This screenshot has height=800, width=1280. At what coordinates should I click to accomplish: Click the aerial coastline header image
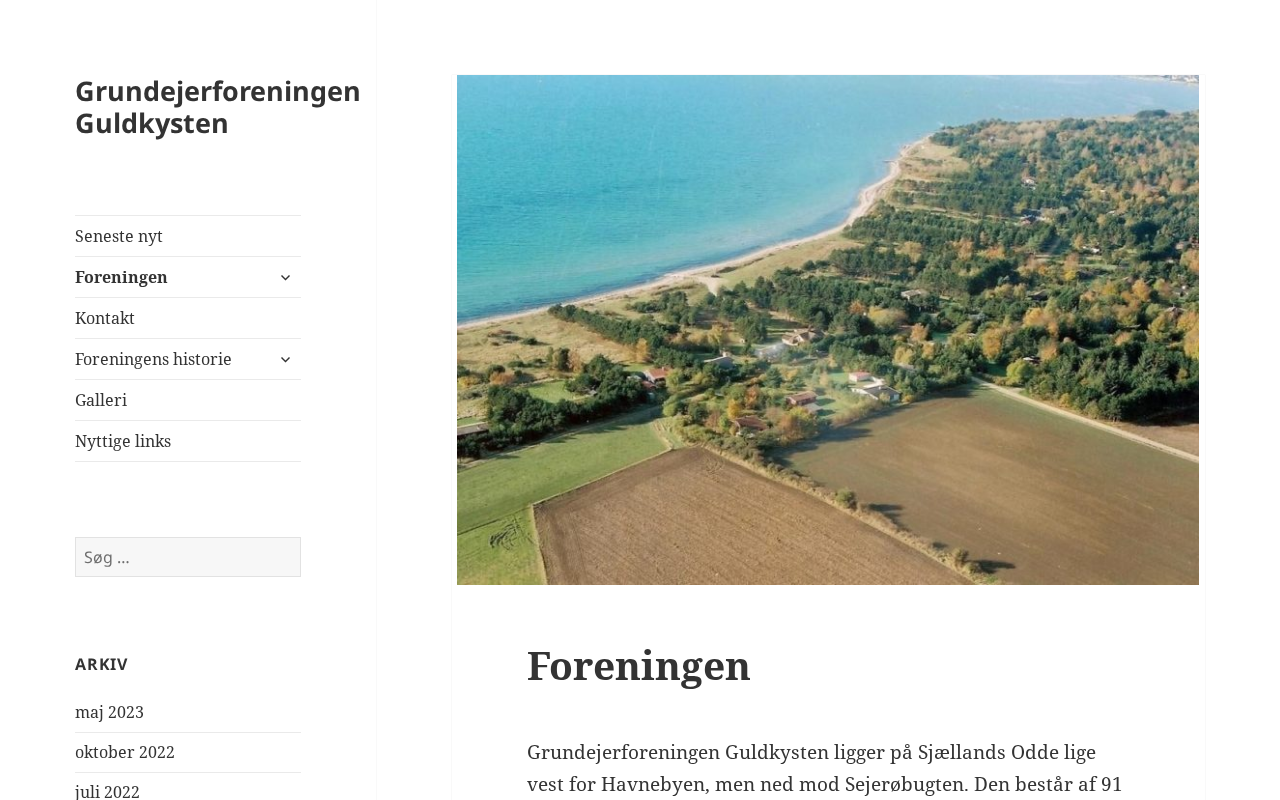tap(828, 330)
